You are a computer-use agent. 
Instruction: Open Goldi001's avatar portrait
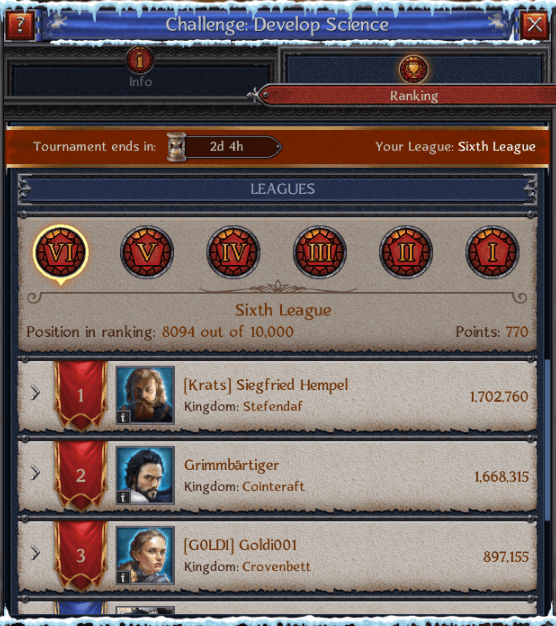(x=145, y=555)
